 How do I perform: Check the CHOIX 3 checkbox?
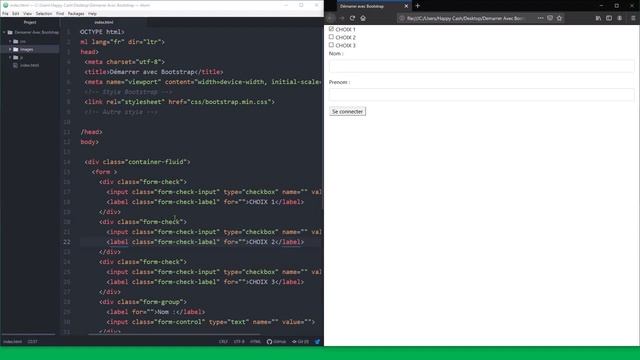pos(331,45)
